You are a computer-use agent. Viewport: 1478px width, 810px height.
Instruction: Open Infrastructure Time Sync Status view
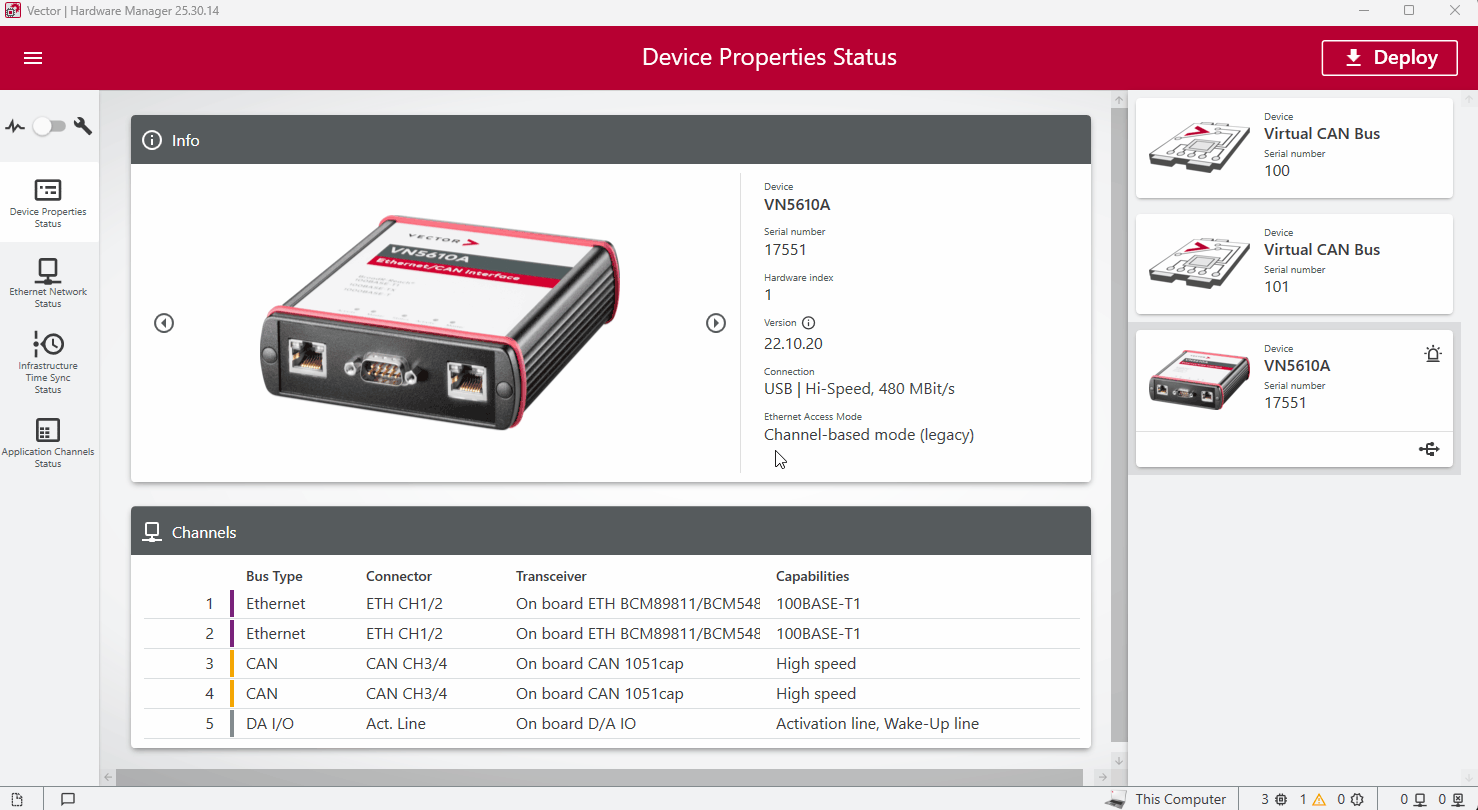pos(48,362)
